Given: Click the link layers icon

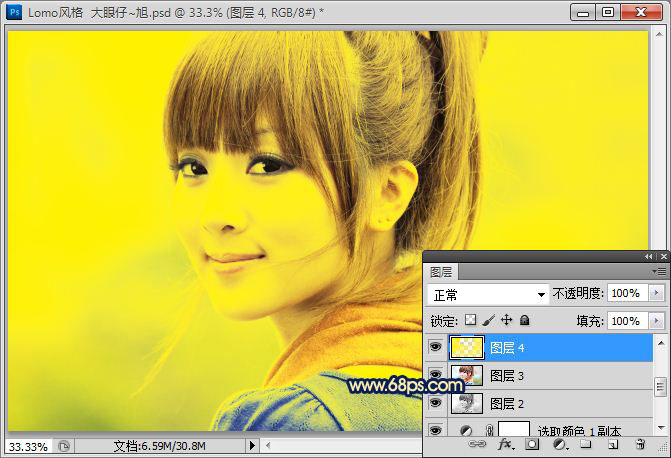Looking at the screenshot, I should pos(477,444).
